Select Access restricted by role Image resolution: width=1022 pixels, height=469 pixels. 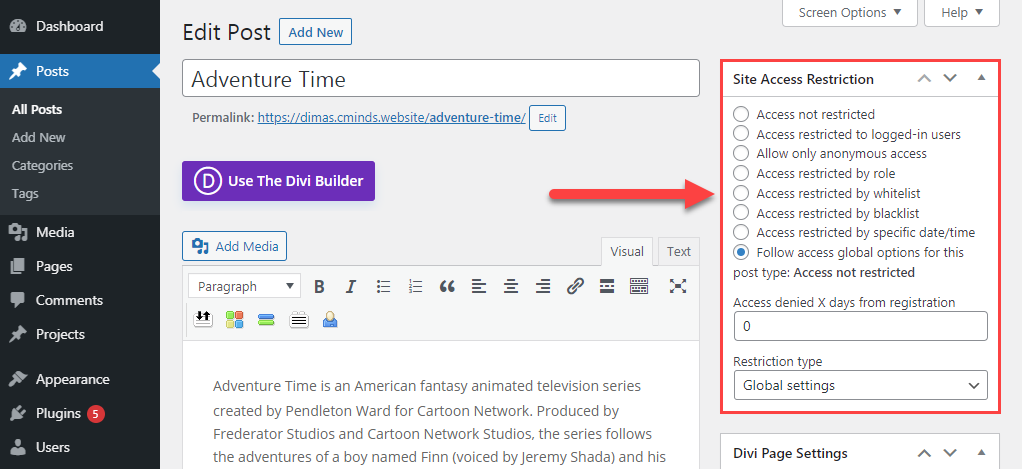[740, 173]
